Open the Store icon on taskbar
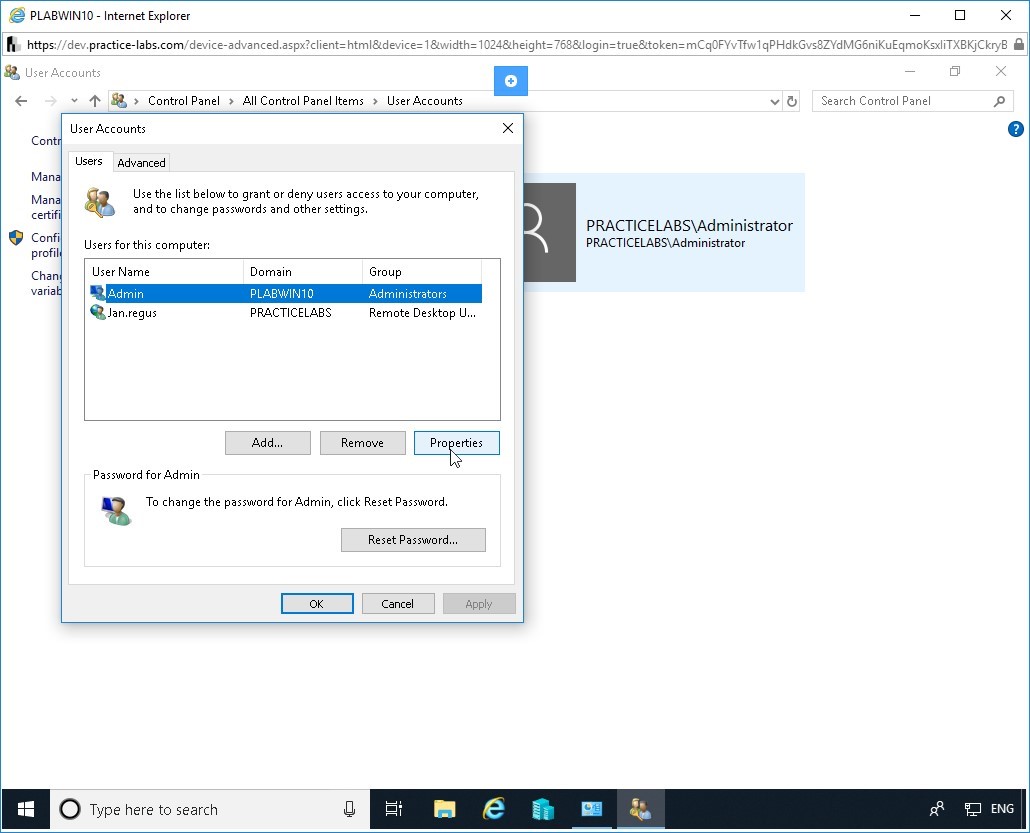 click(543, 809)
